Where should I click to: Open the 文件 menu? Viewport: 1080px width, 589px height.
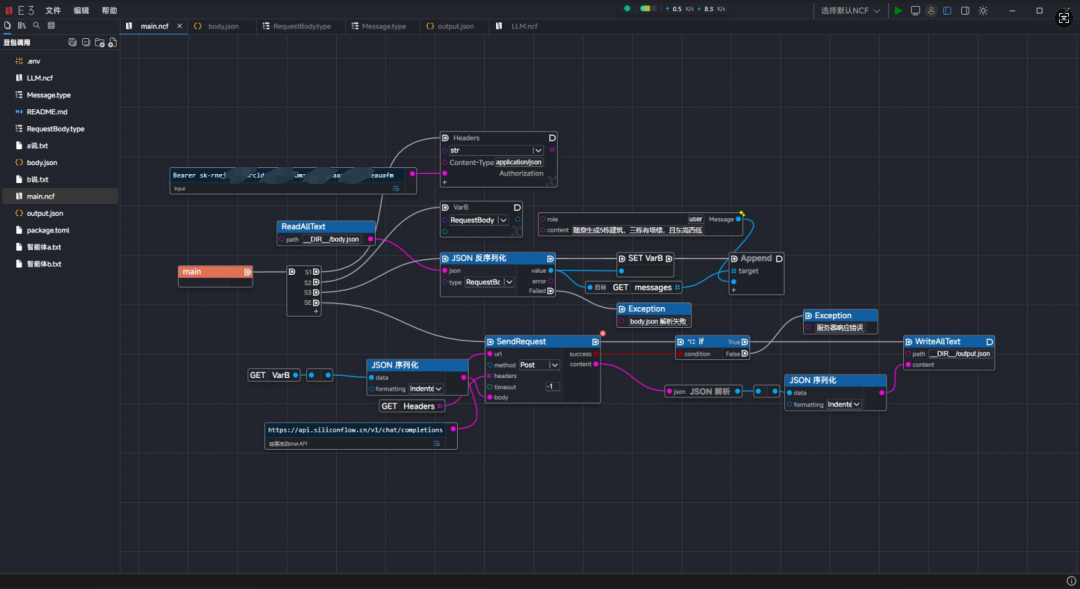[x=53, y=10]
